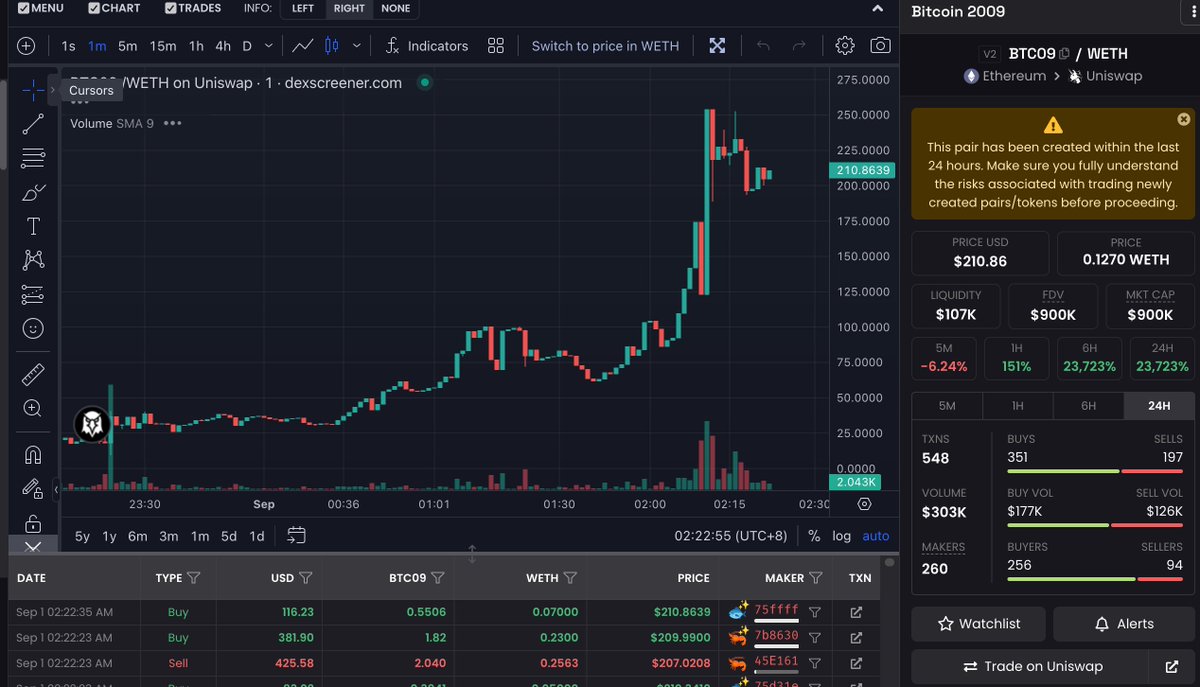
Task: Copy the BTC09 token address
Action: pos(1064,54)
